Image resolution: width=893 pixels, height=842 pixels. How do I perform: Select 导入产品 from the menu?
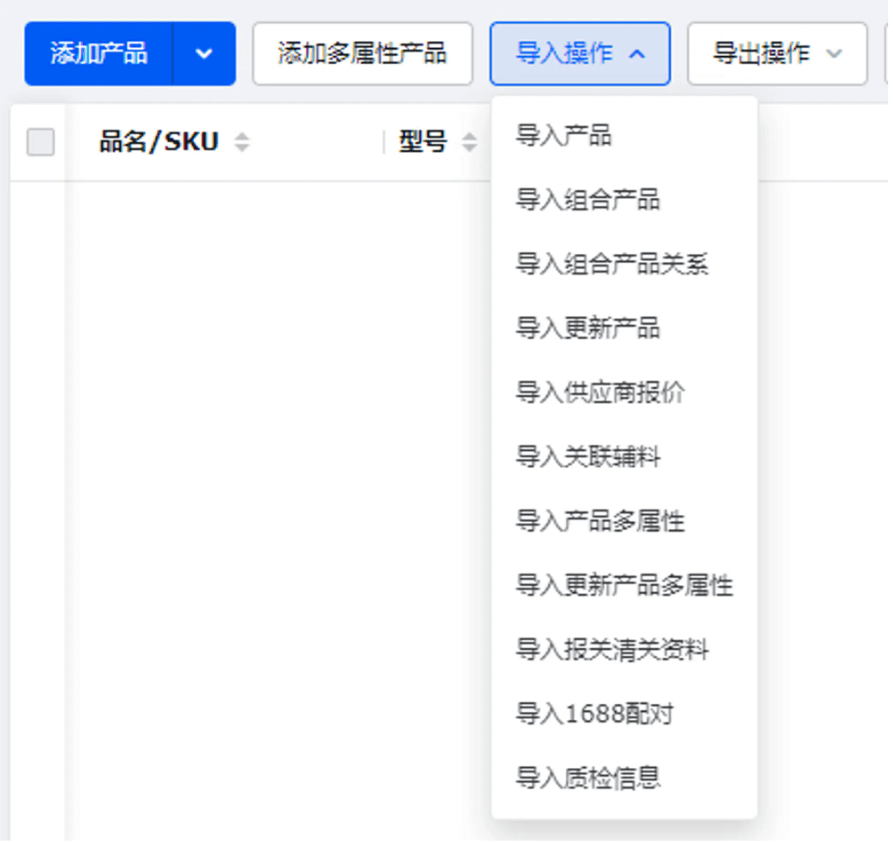564,136
